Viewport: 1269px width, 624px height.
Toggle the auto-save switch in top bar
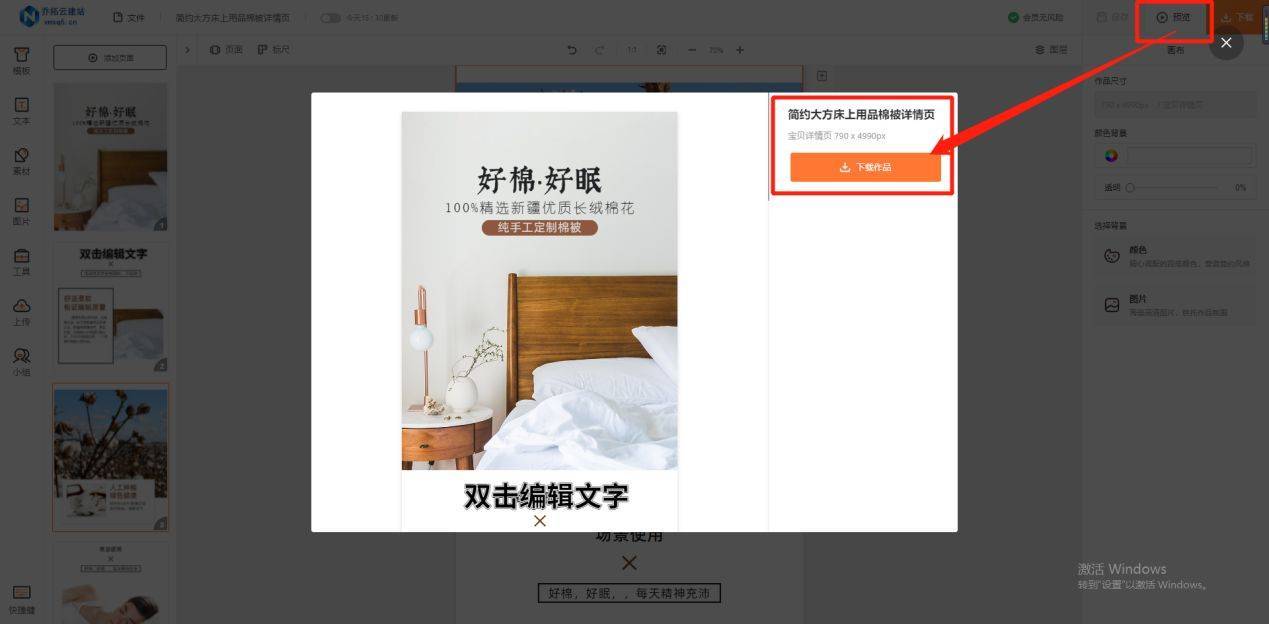pyautogui.click(x=329, y=18)
